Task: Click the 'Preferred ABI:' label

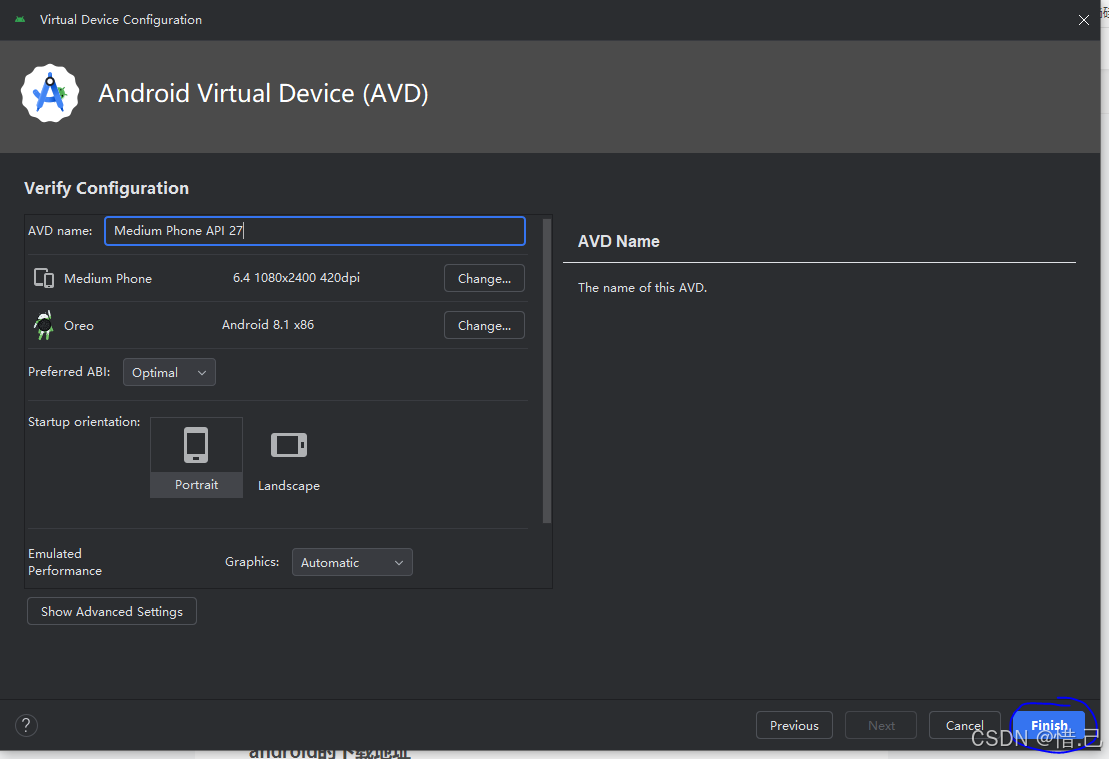Action: [x=69, y=371]
